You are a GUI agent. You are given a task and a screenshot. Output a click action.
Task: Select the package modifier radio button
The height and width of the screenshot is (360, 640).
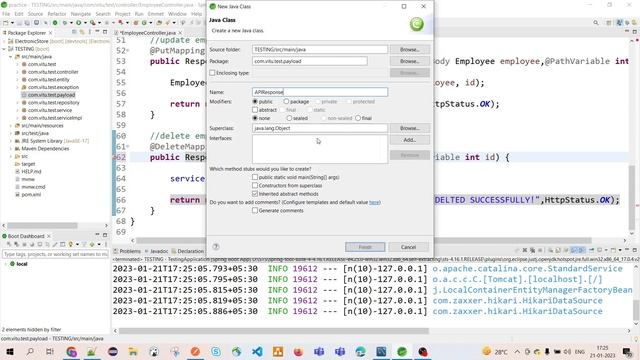[x=286, y=101]
